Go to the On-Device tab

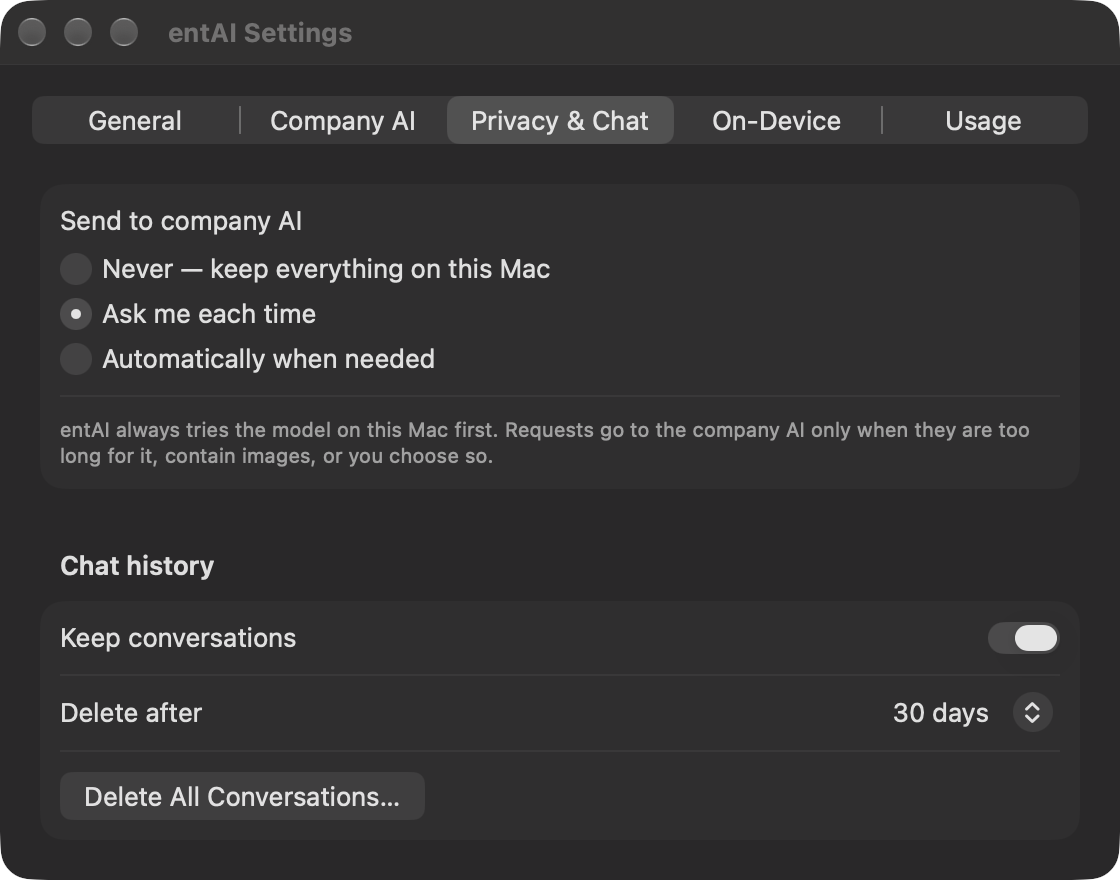pyautogui.click(x=776, y=121)
